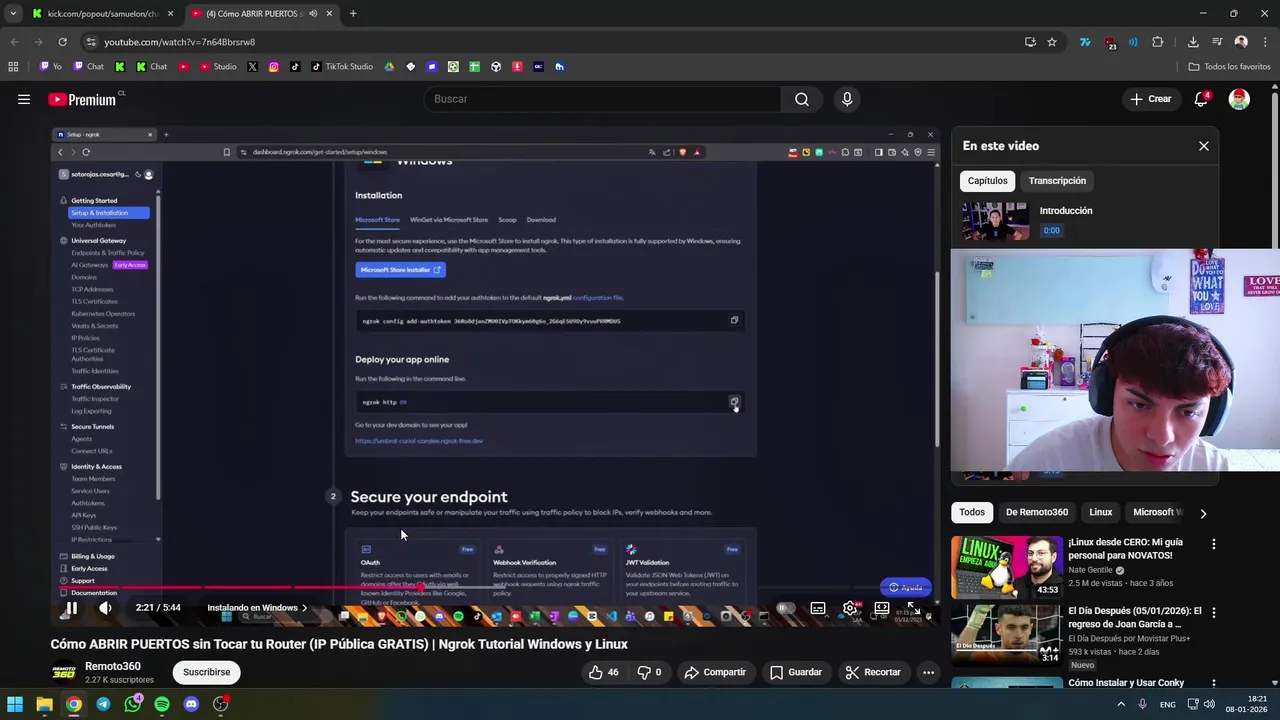
Task: Jump to the Introducción chapter thumbnail
Action: pyautogui.click(x=996, y=221)
